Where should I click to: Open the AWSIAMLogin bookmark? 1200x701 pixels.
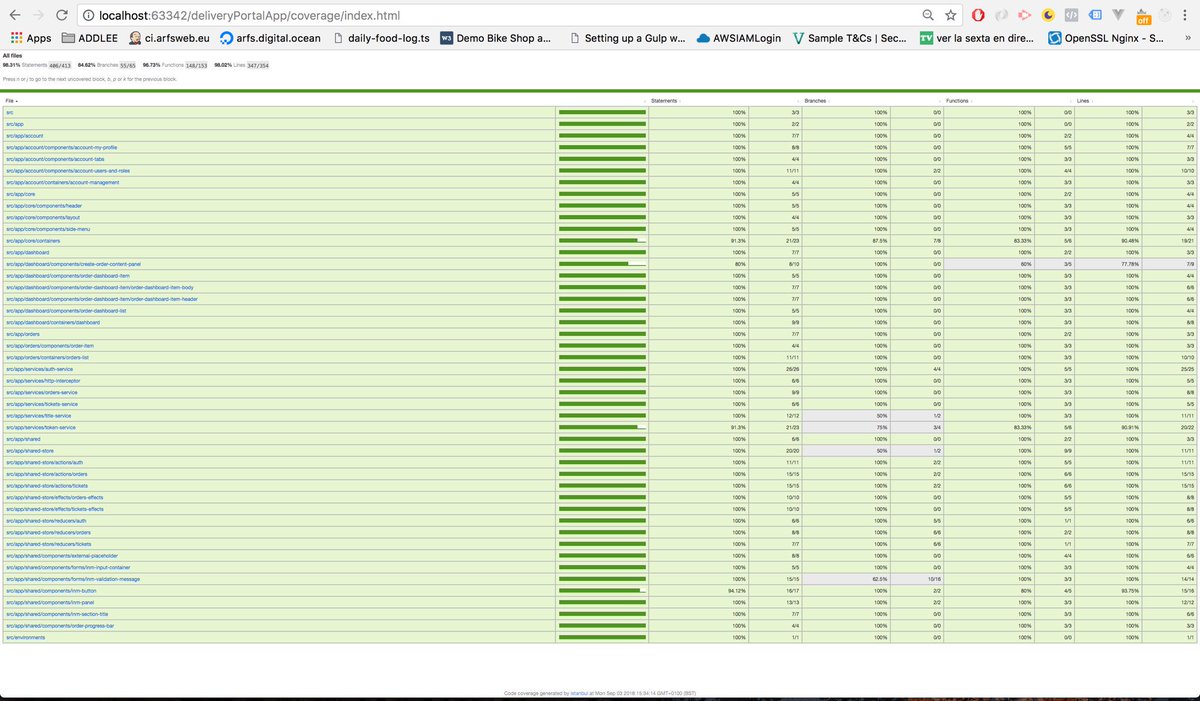pyautogui.click(x=739, y=38)
